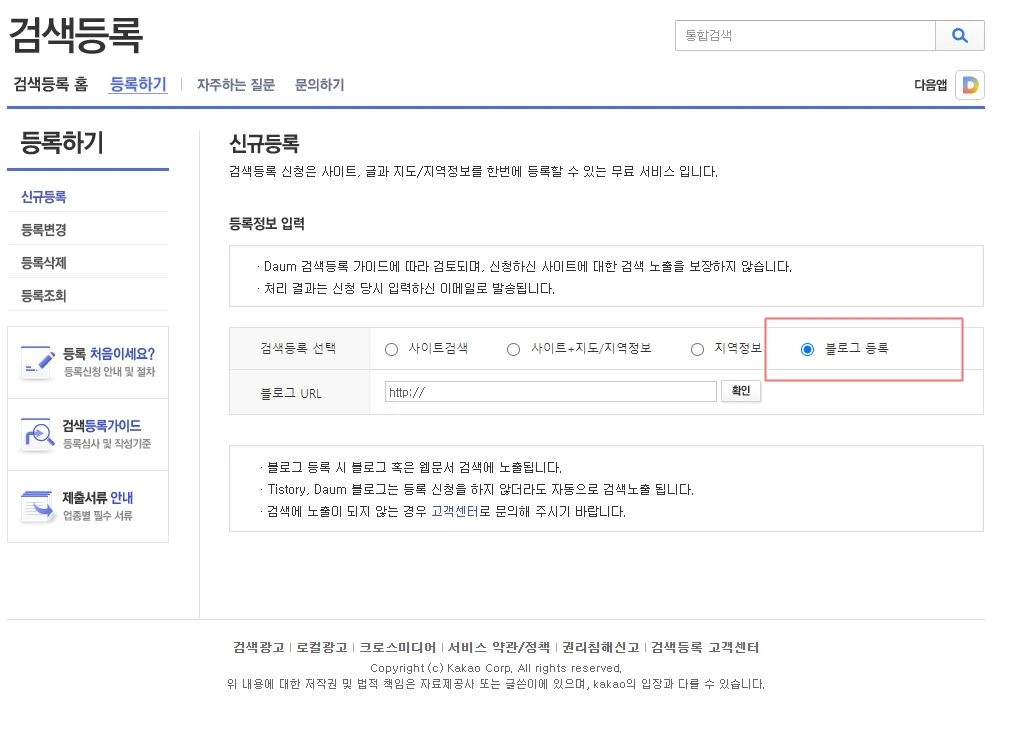Click the document icon beside 제출서류 안내
1020x730 pixels.
tap(37, 504)
